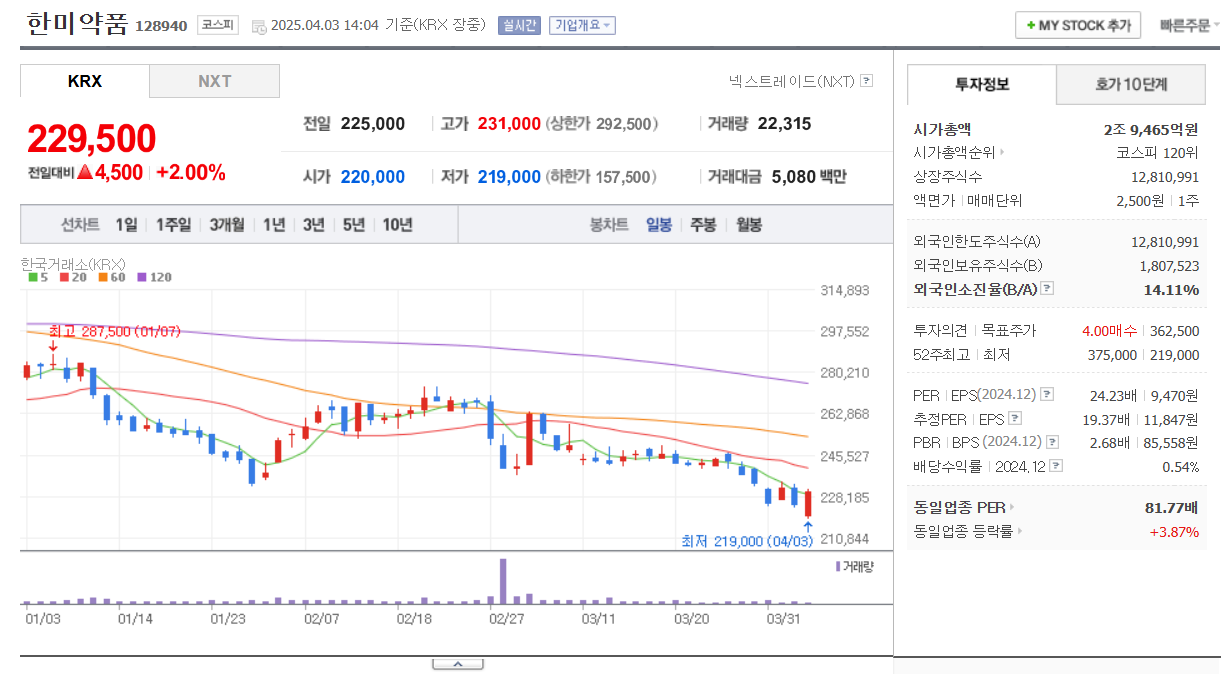Click the 한미약품 stock name heading

click(77, 24)
